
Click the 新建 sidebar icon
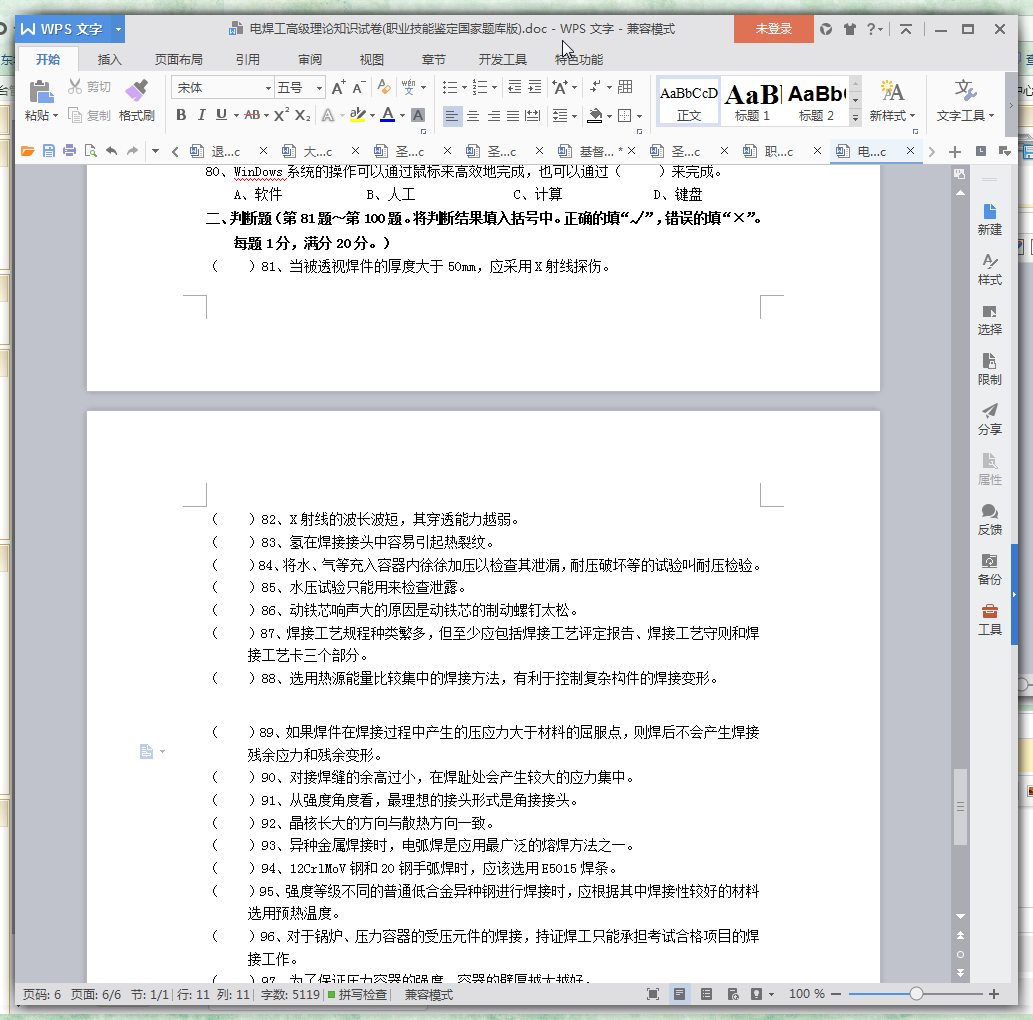click(990, 219)
